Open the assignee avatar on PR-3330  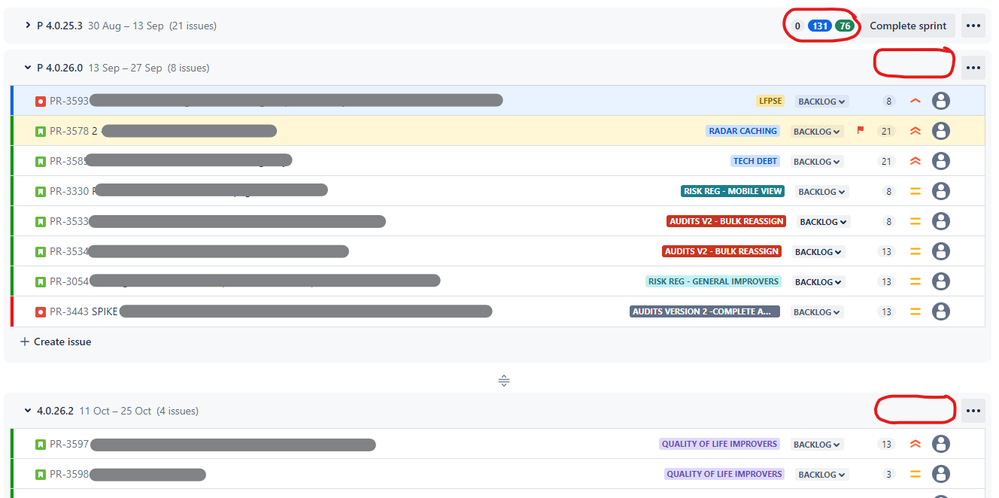pyautogui.click(x=941, y=191)
